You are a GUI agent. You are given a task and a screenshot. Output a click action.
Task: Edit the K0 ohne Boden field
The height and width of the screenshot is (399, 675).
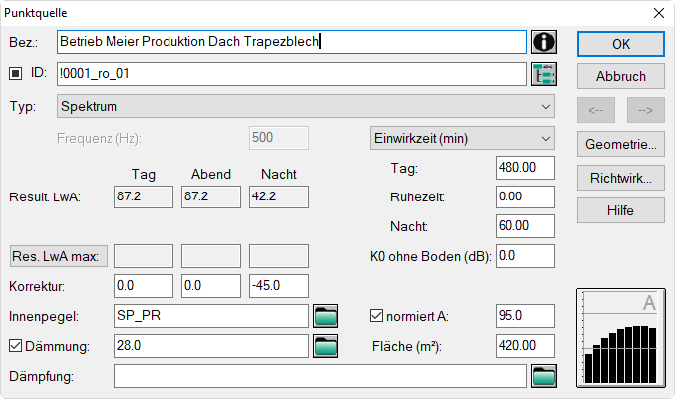(x=525, y=256)
